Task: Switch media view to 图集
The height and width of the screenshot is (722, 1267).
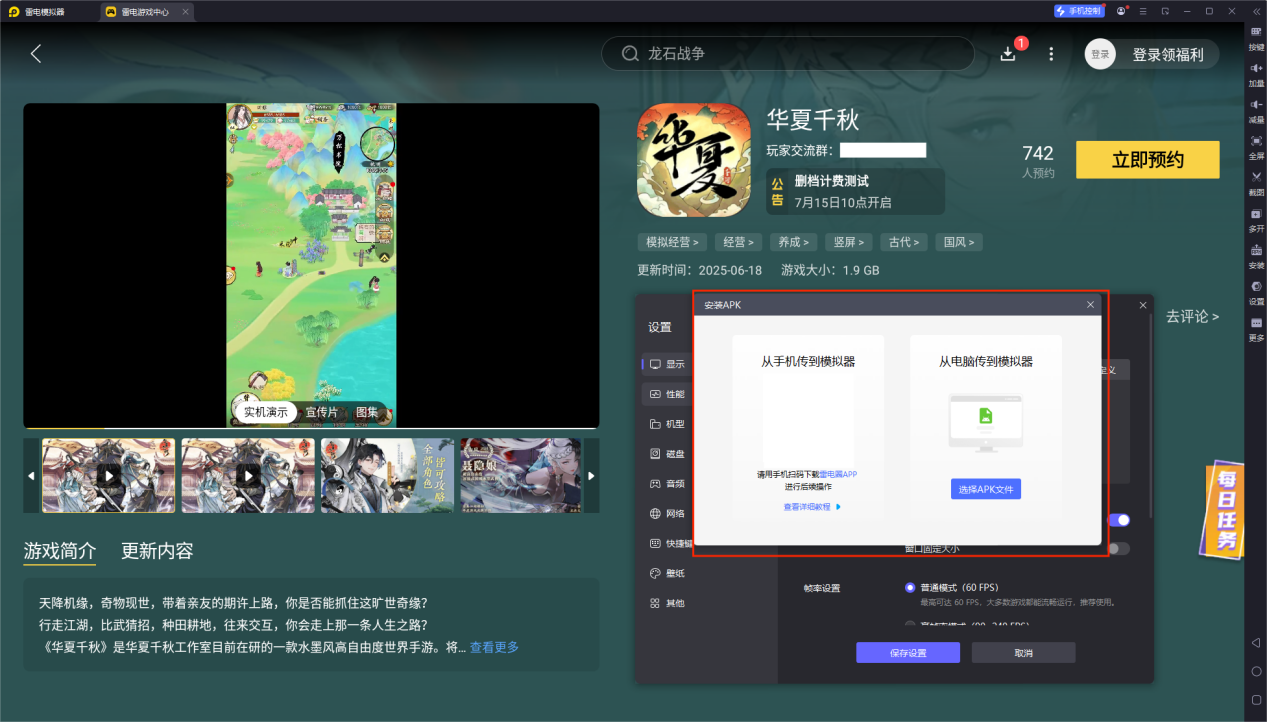Action: [367, 412]
